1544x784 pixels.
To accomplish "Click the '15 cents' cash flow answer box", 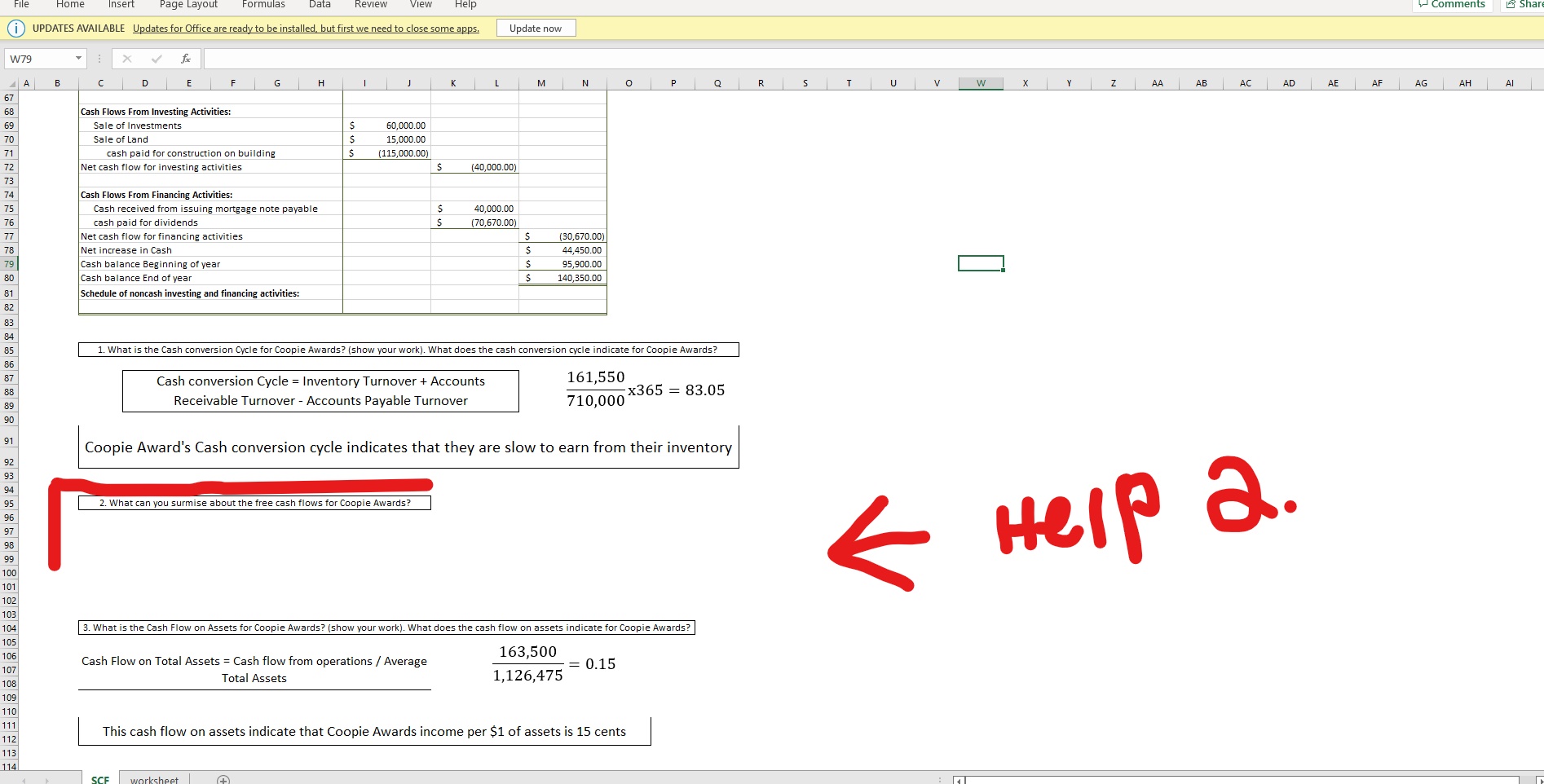I will [x=364, y=731].
